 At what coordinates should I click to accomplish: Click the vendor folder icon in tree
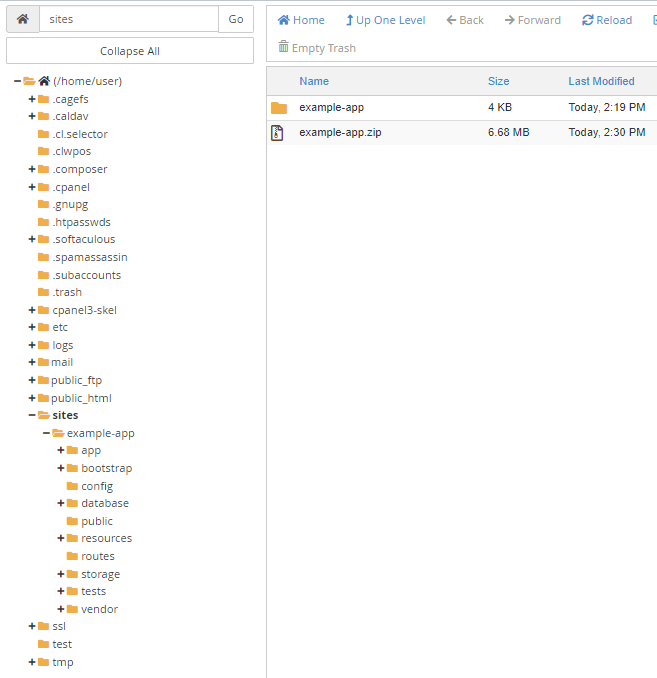click(x=72, y=609)
